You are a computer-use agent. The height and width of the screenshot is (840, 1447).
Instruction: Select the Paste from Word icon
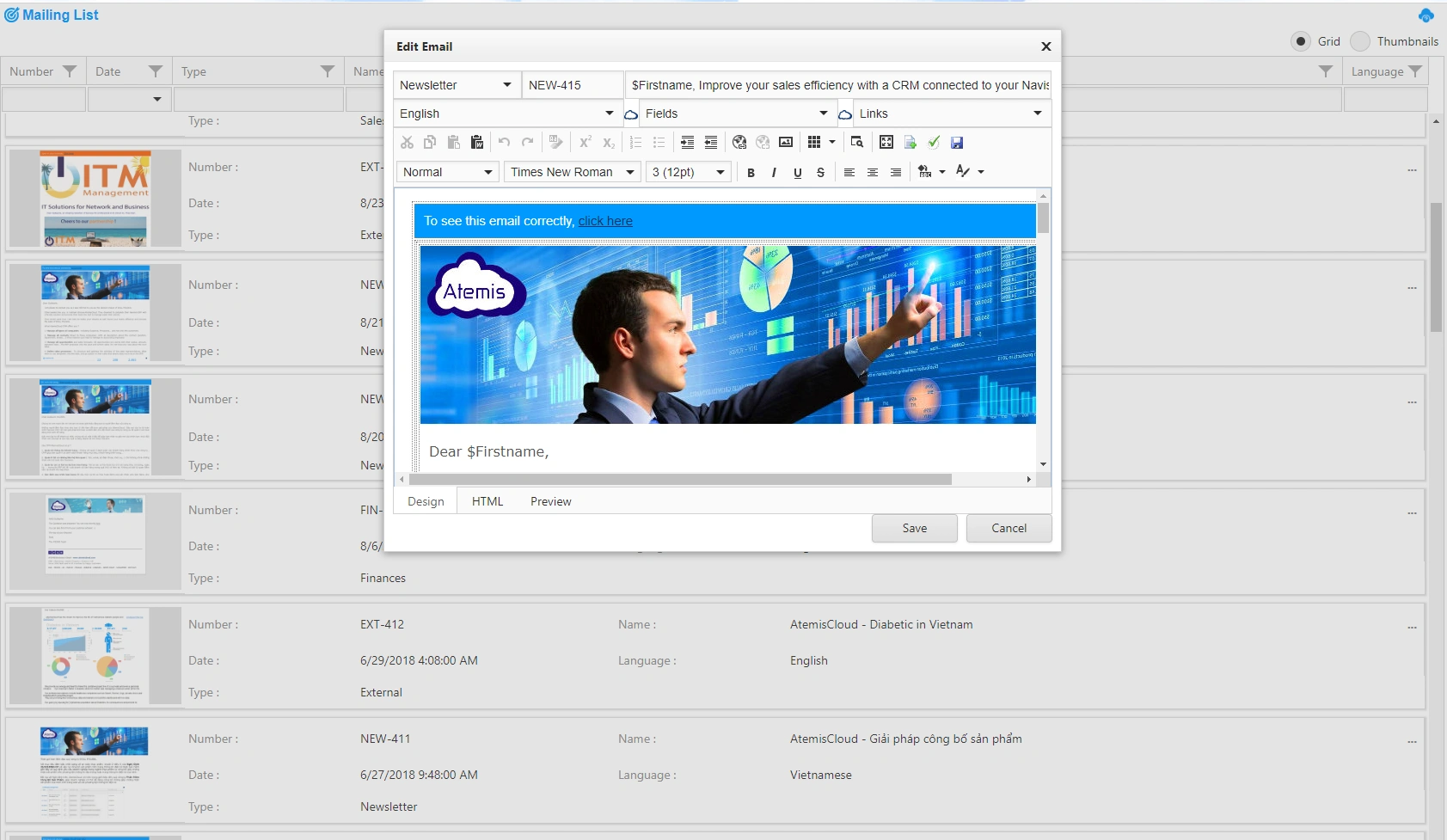pyautogui.click(x=478, y=143)
